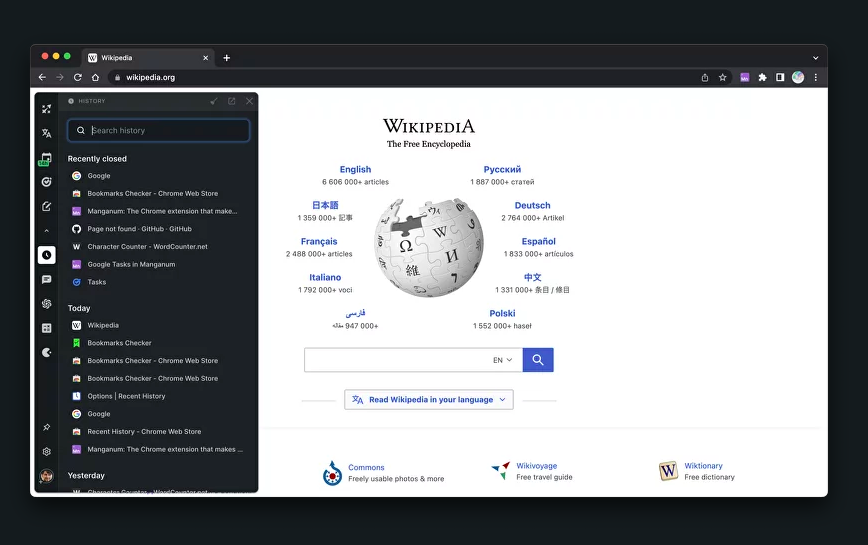The width and height of the screenshot is (868, 545).
Task: Go forward with browser forward arrow
Action: point(60,77)
